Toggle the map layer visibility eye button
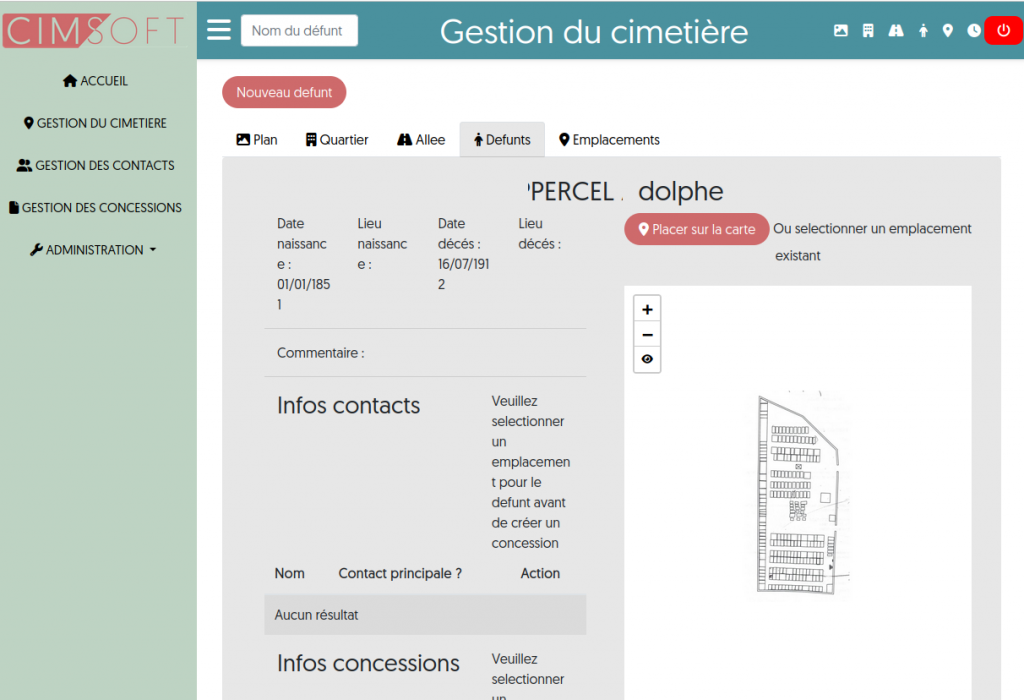The height and width of the screenshot is (700, 1024). click(x=647, y=359)
